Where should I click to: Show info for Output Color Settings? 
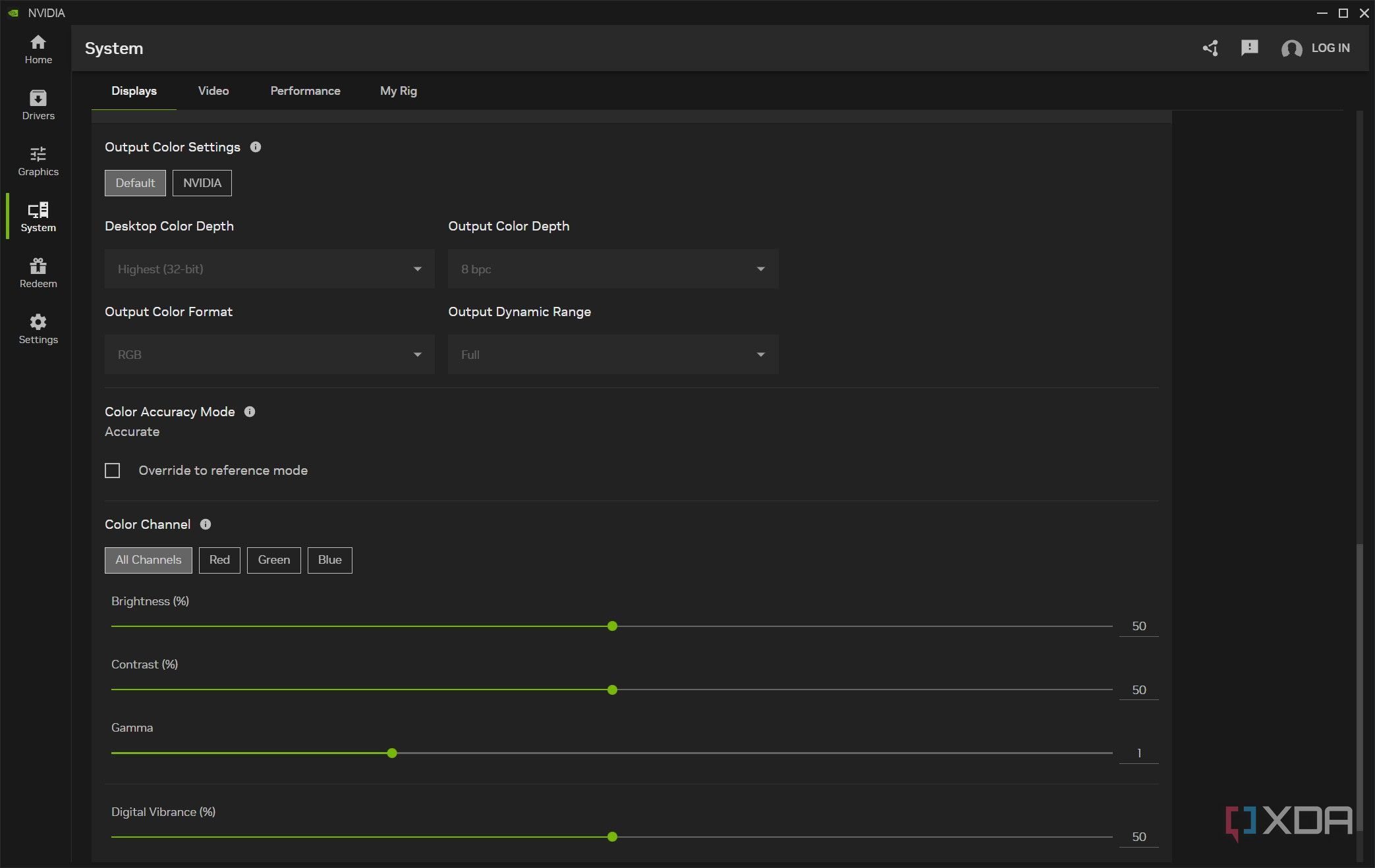pyautogui.click(x=256, y=147)
